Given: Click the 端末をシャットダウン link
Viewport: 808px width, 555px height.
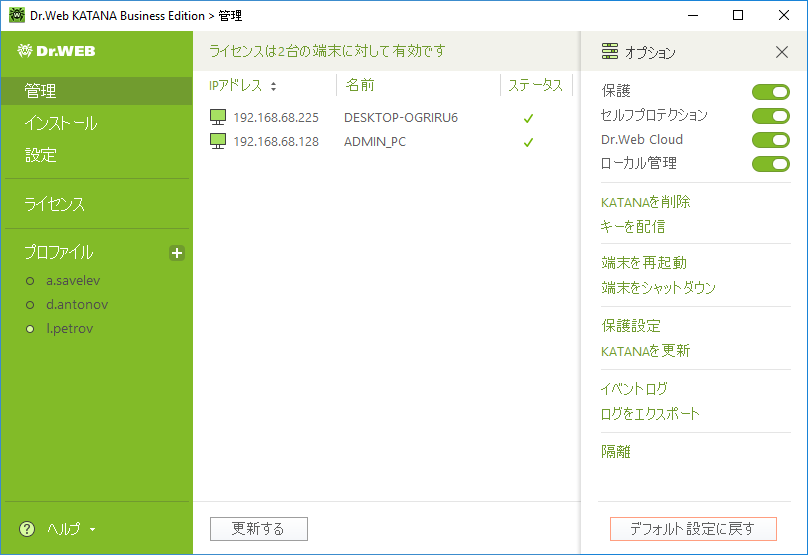Looking at the screenshot, I should [659, 288].
